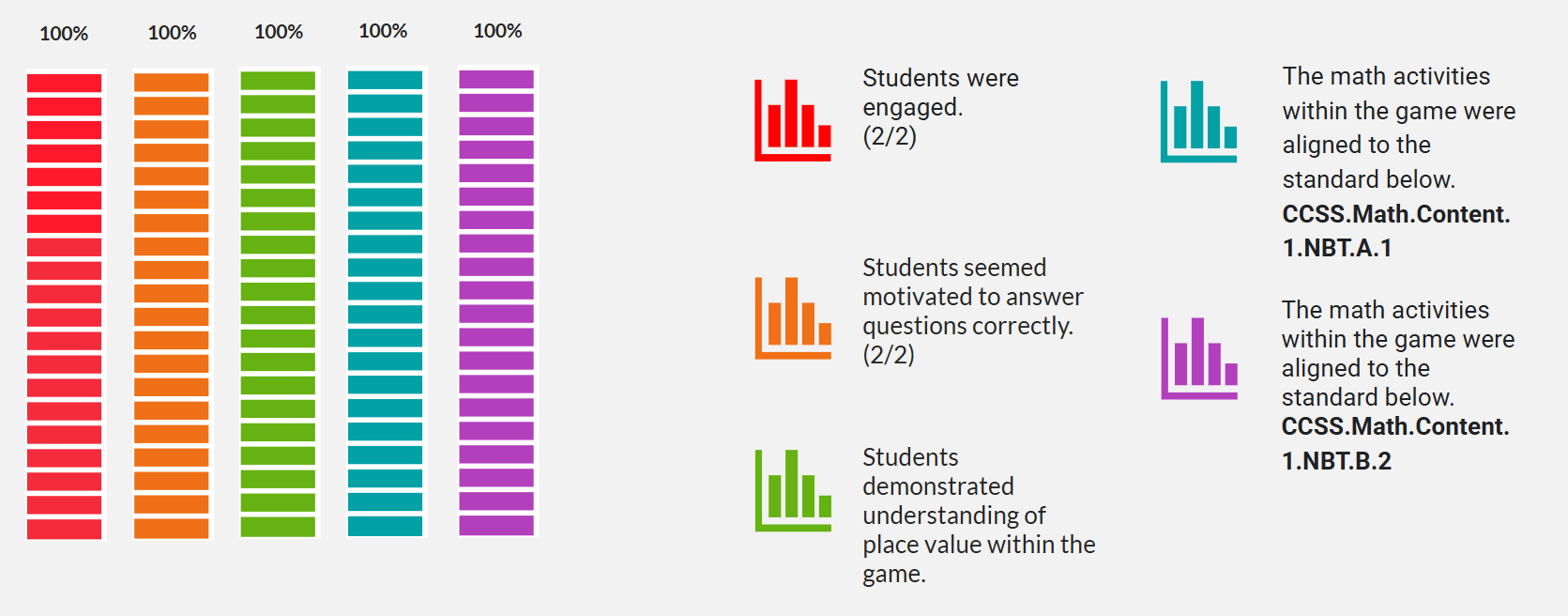
Task: Click the CCSS.Math.Content.1.NBT.A.1 standard text
Action: point(1395,231)
